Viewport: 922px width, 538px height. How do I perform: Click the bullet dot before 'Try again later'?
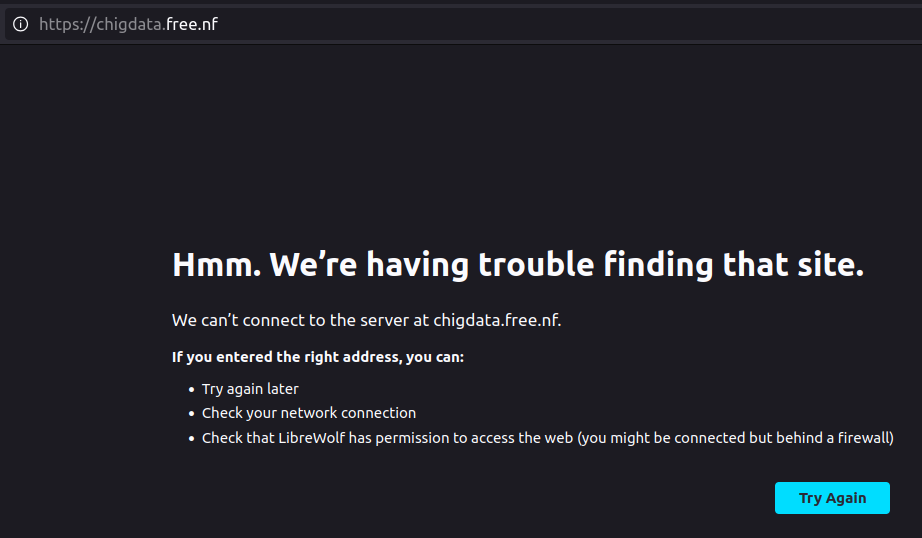(x=191, y=389)
